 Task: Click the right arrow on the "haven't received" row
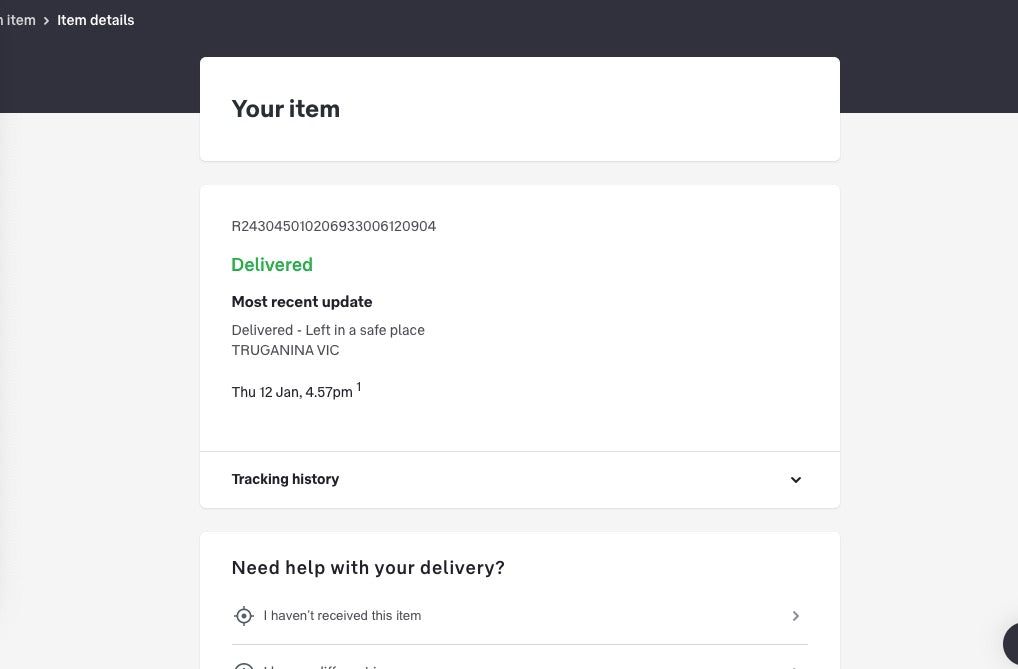pyautogui.click(x=796, y=616)
